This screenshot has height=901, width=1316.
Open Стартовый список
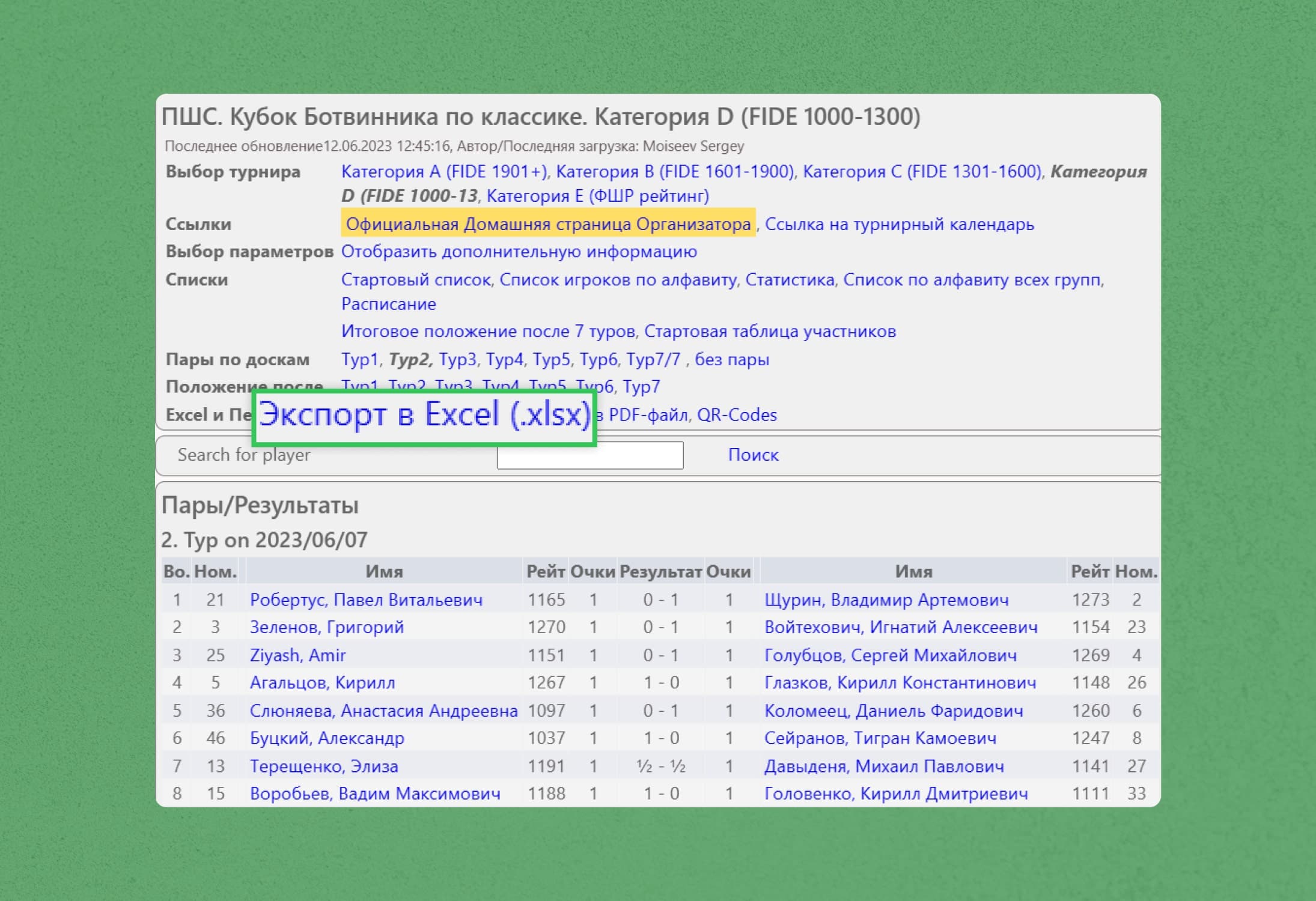pyautogui.click(x=416, y=280)
